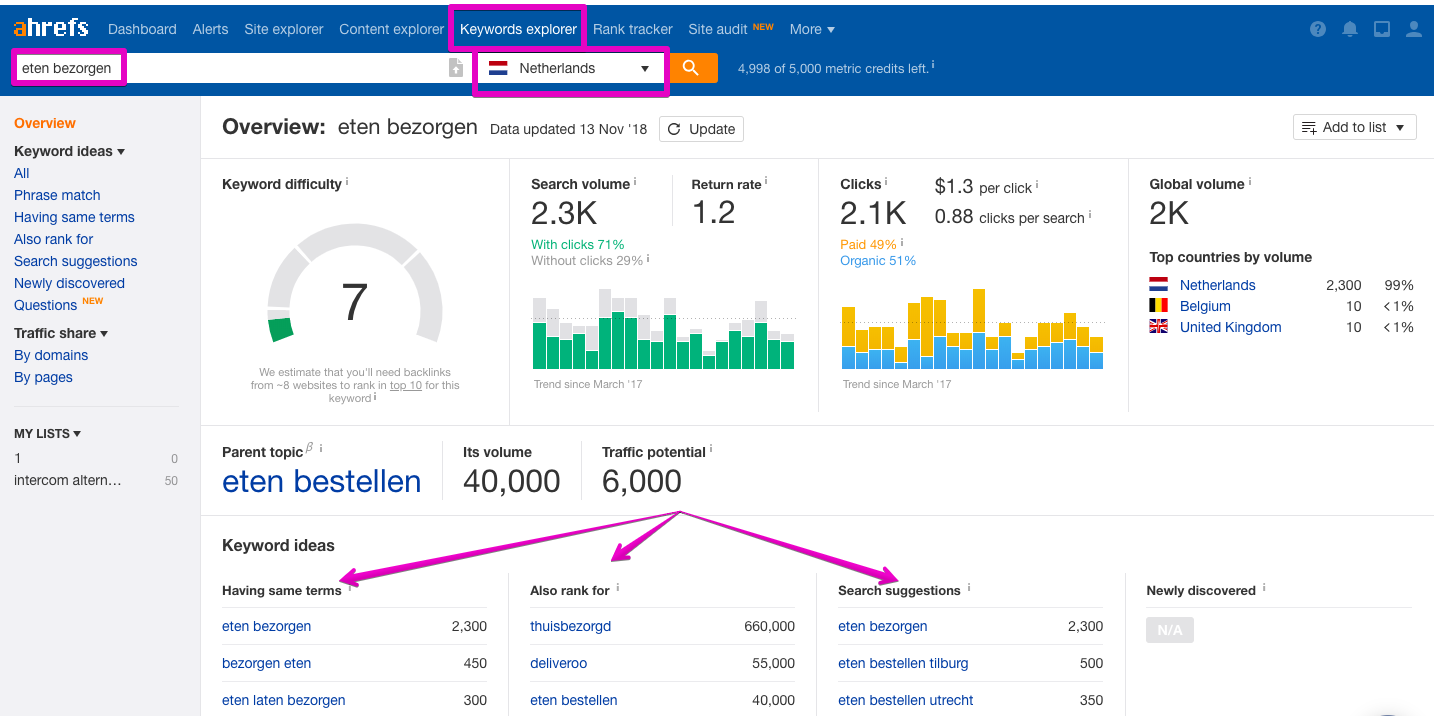The height and width of the screenshot is (716, 1434).
Task: Open the More menu in navigation
Action: tap(811, 29)
